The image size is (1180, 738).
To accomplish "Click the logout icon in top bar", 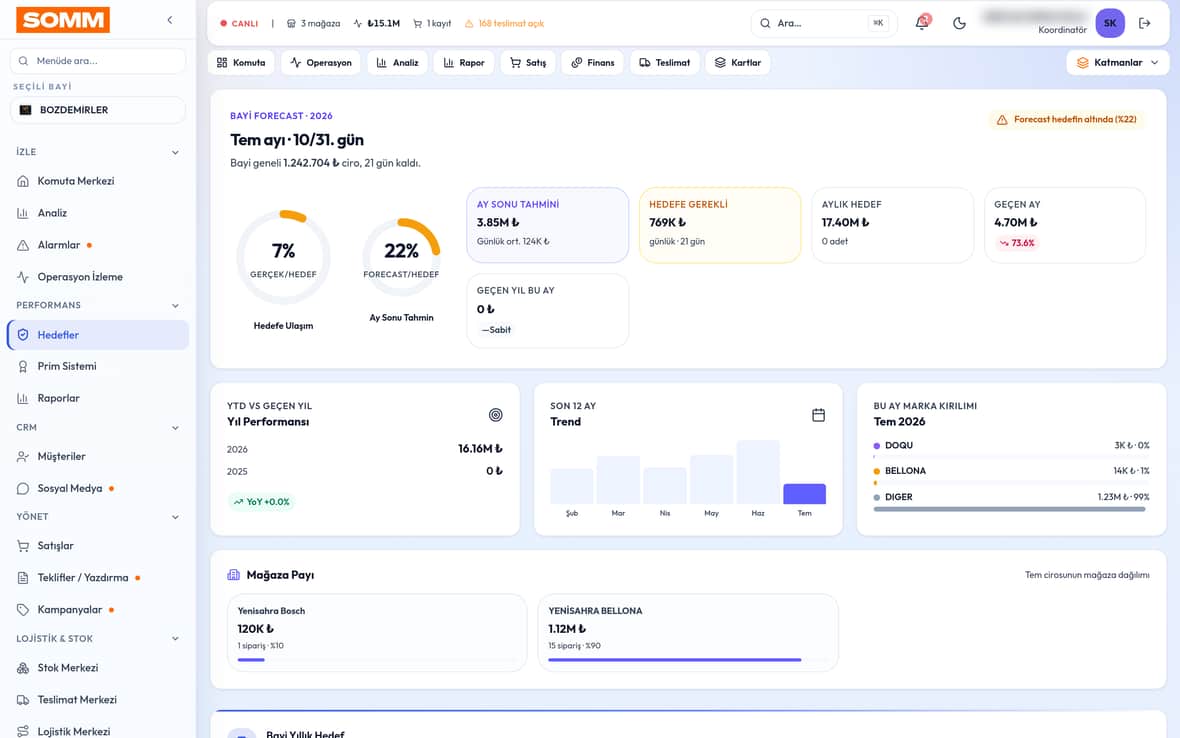I will (1145, 23).
